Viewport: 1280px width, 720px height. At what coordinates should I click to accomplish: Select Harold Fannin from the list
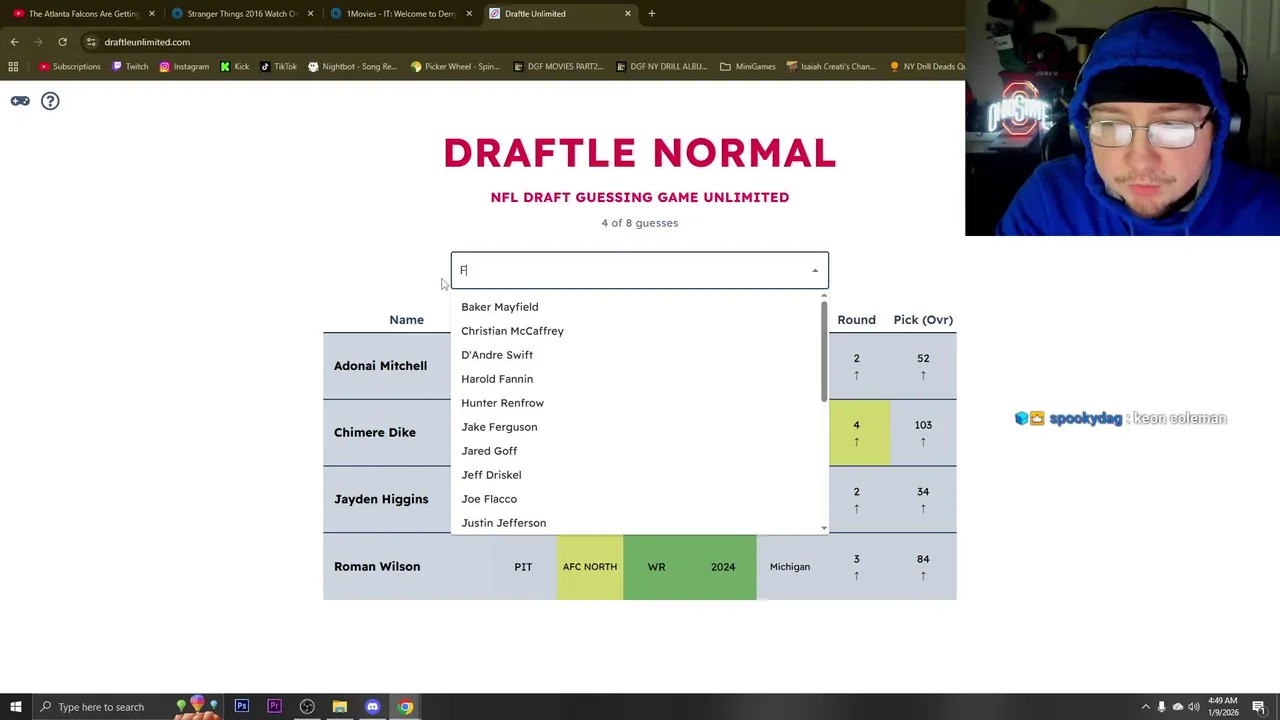coord(639,379)
